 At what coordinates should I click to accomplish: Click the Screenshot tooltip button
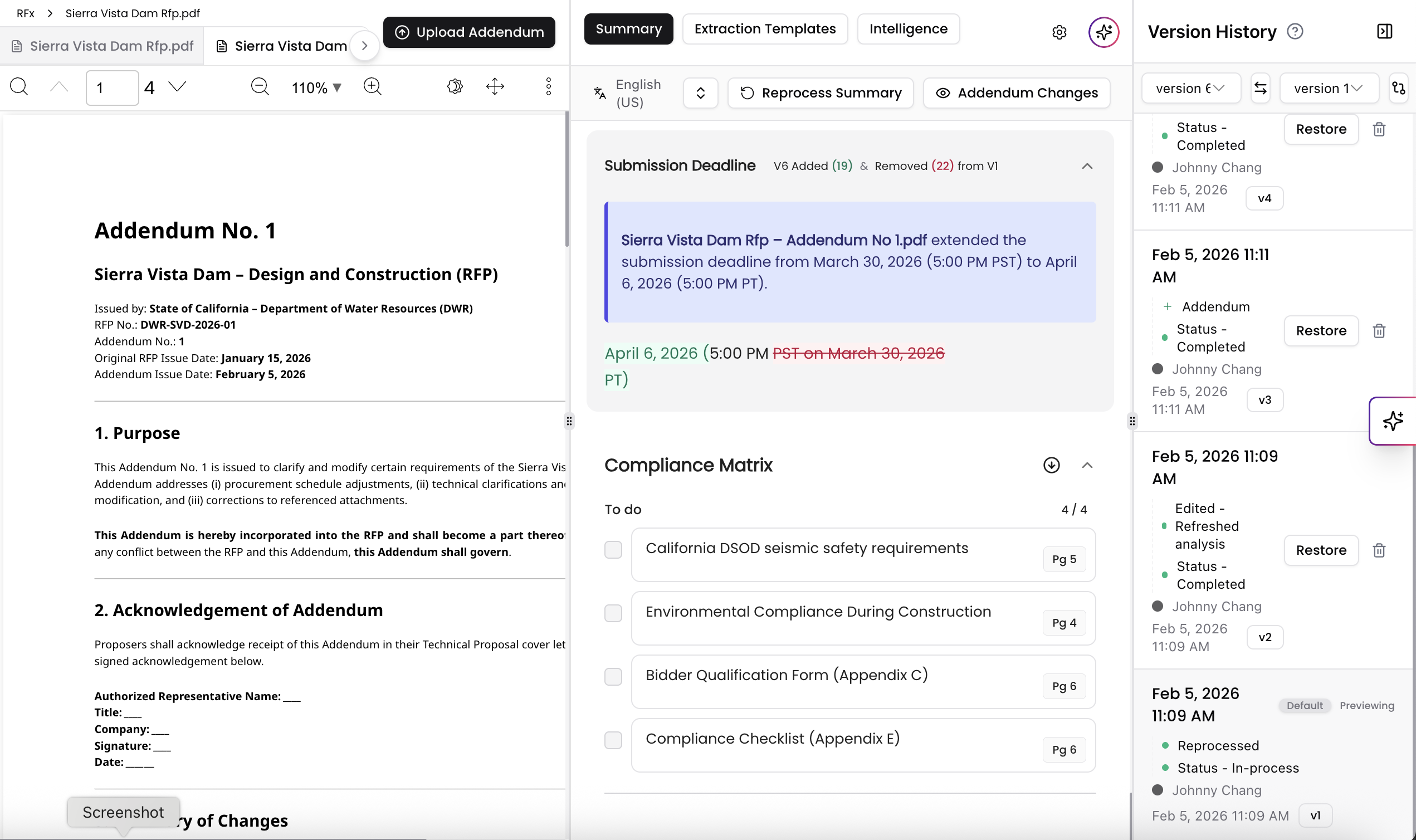click(123, 812)
